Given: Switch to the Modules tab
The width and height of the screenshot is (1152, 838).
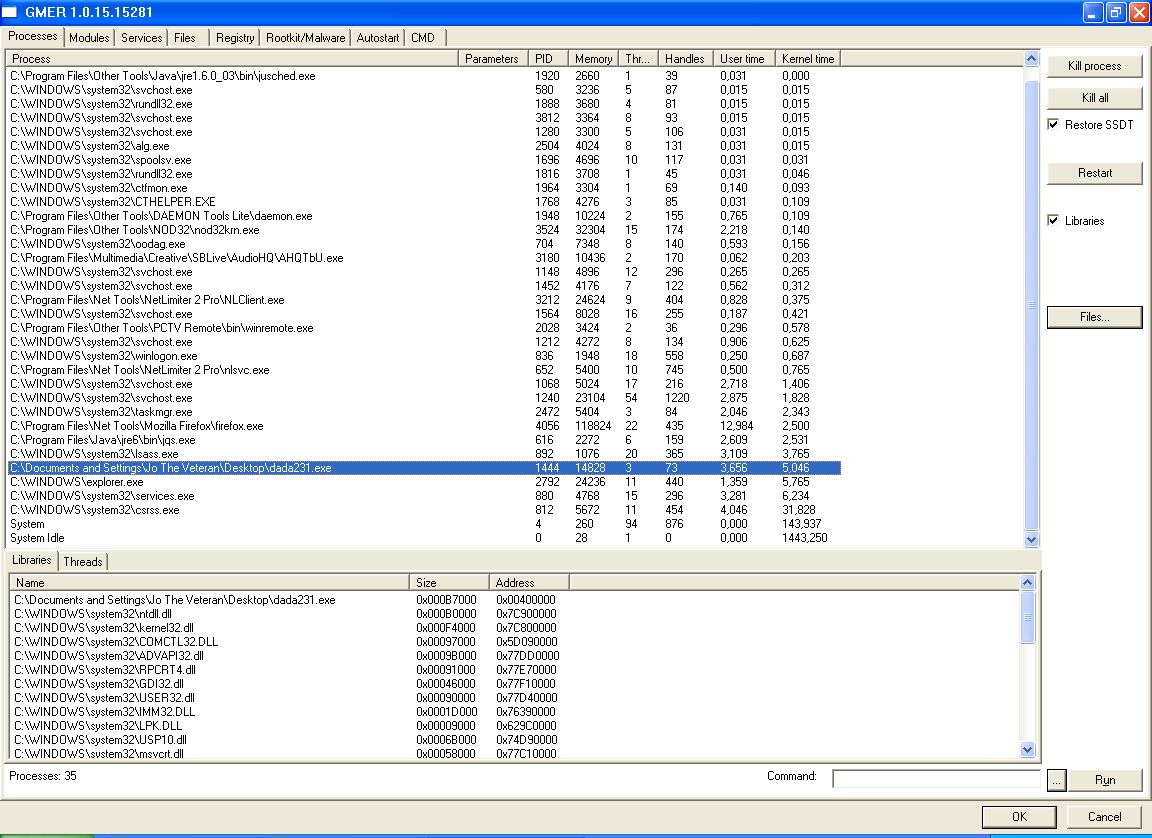Looking at the screenshot, I should pyautogui.click(x=89, y=37).
